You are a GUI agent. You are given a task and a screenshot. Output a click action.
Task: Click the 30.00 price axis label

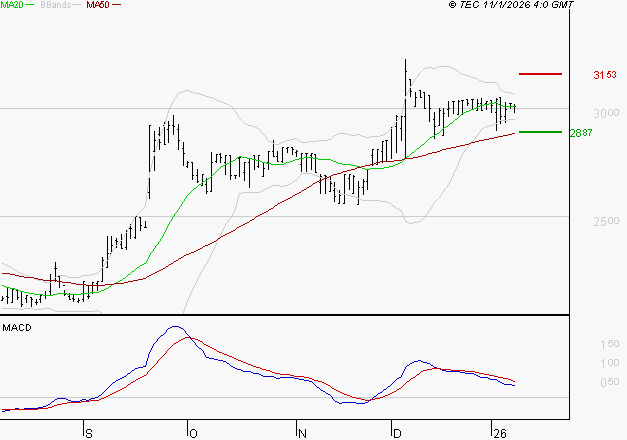pos(606,113)
